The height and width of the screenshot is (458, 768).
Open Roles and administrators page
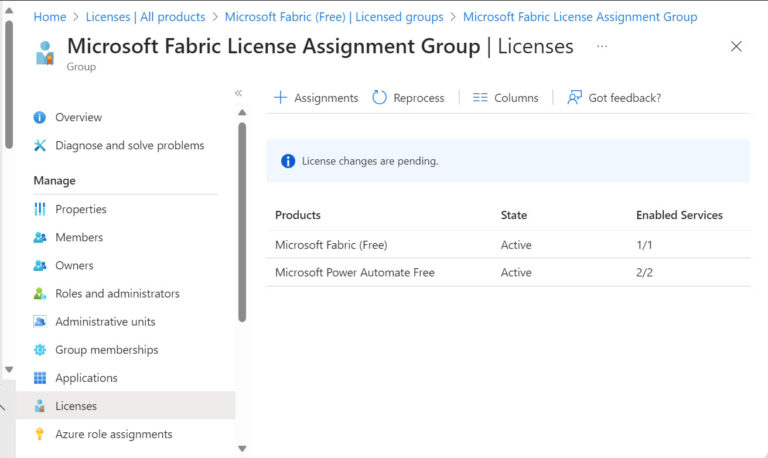(x=117, y=293)
